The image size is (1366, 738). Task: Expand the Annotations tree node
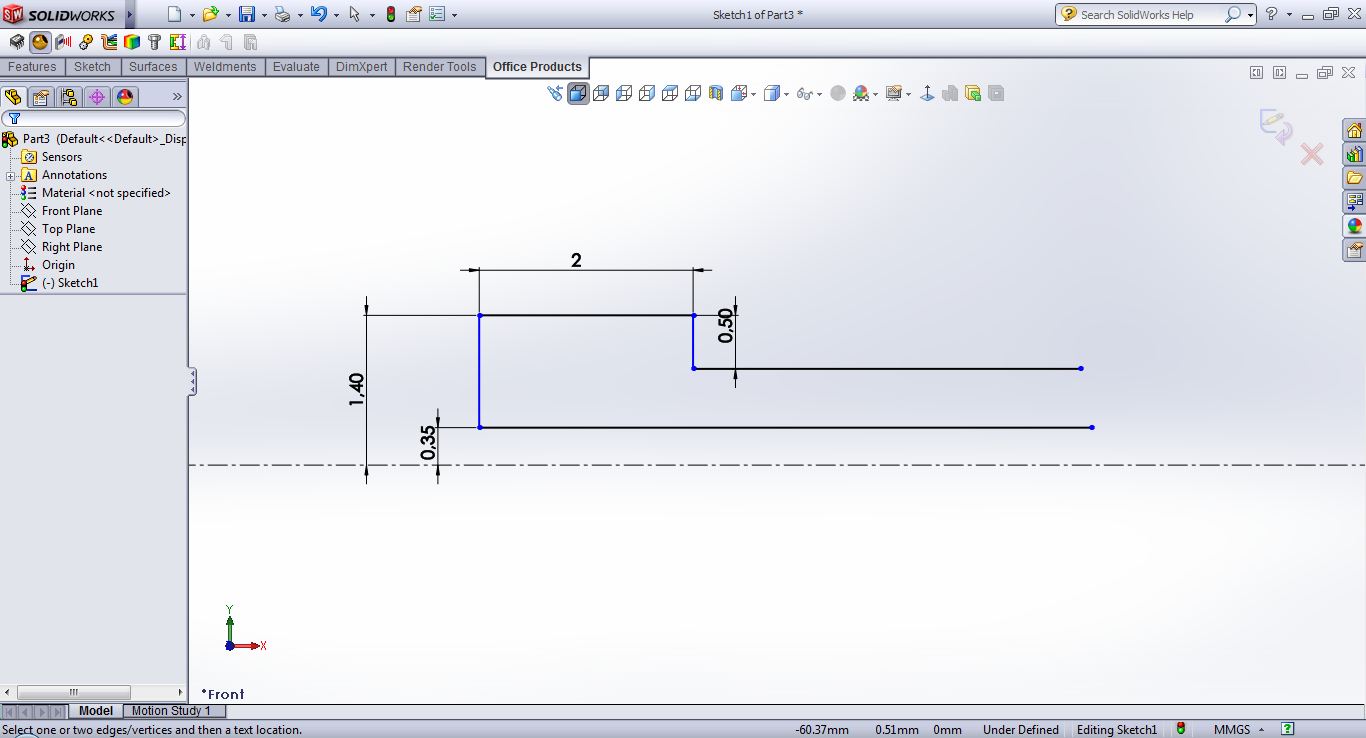(11, 175)
